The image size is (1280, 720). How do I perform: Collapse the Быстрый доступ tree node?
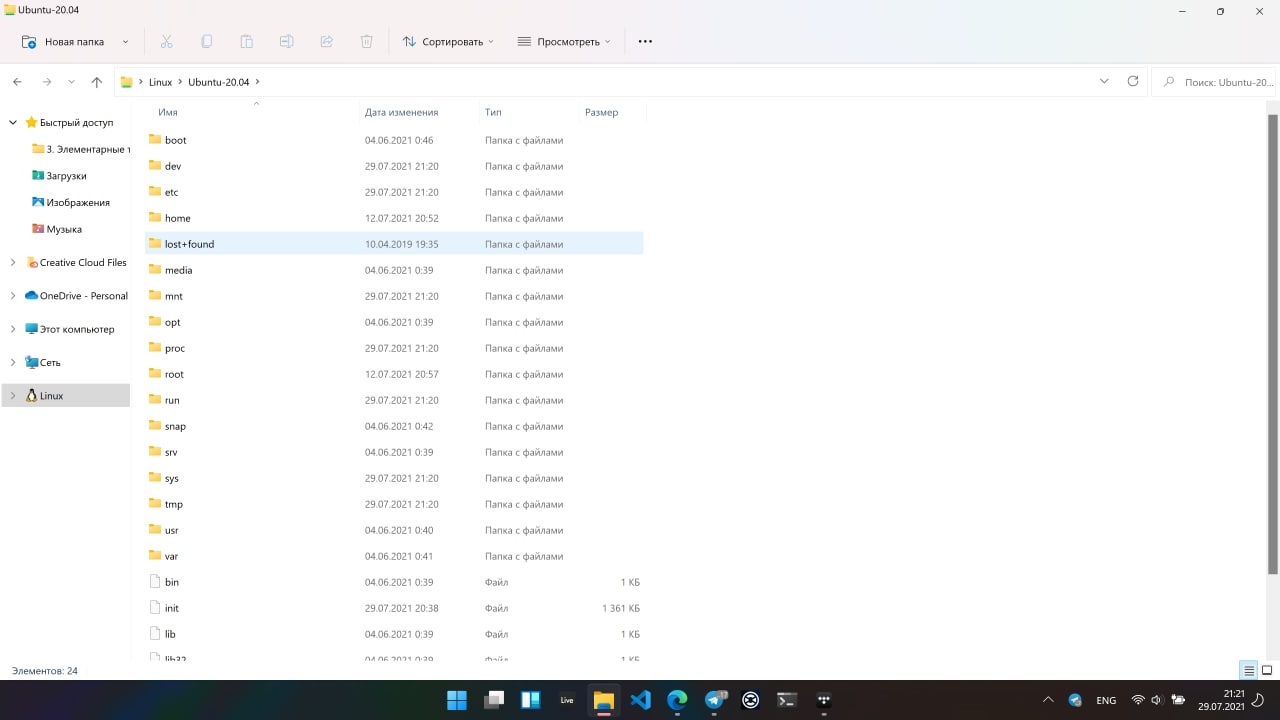(x=13, y=122)
